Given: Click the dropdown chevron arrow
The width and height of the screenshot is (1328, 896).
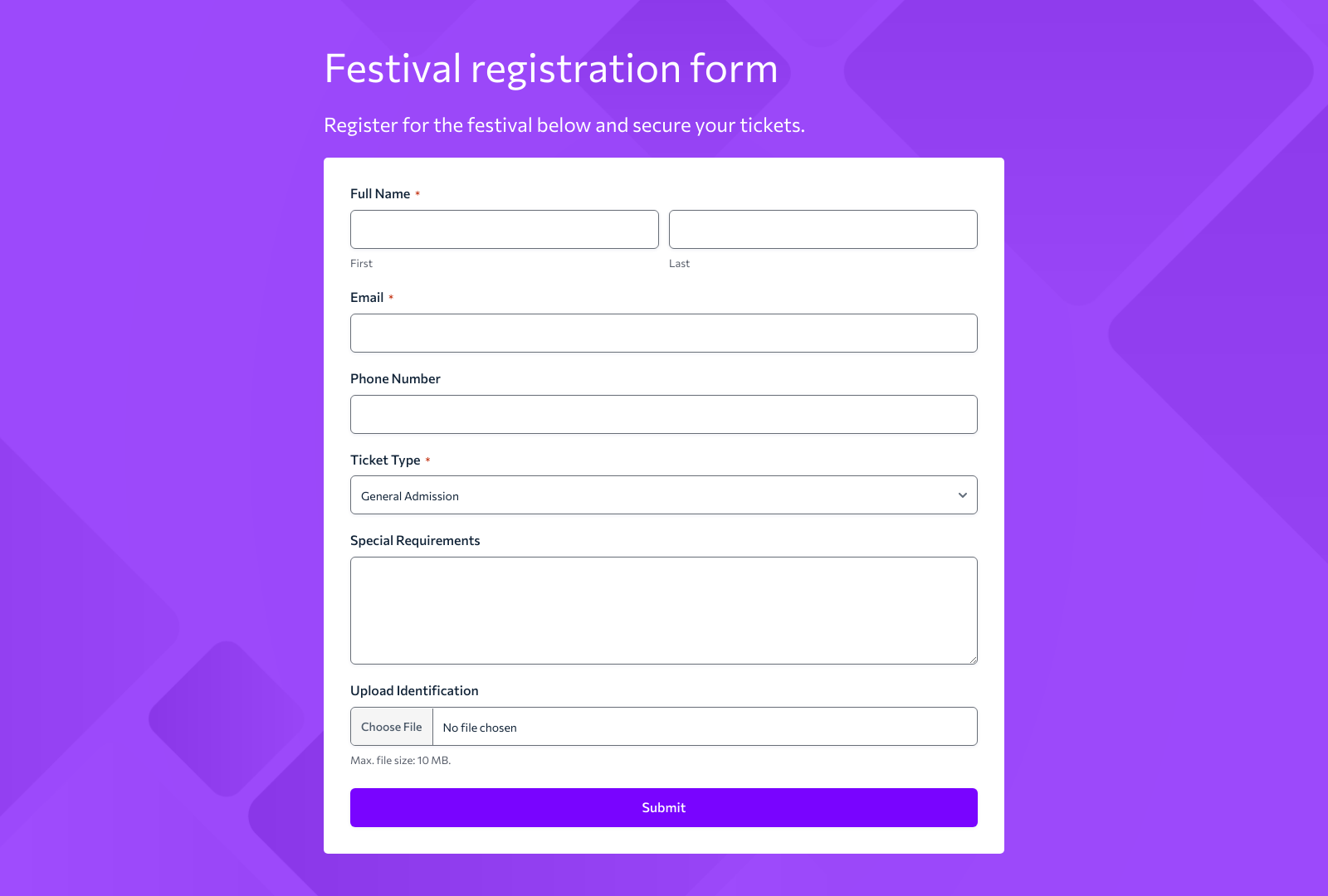Looking at the screenshot, I should (962, 494).
